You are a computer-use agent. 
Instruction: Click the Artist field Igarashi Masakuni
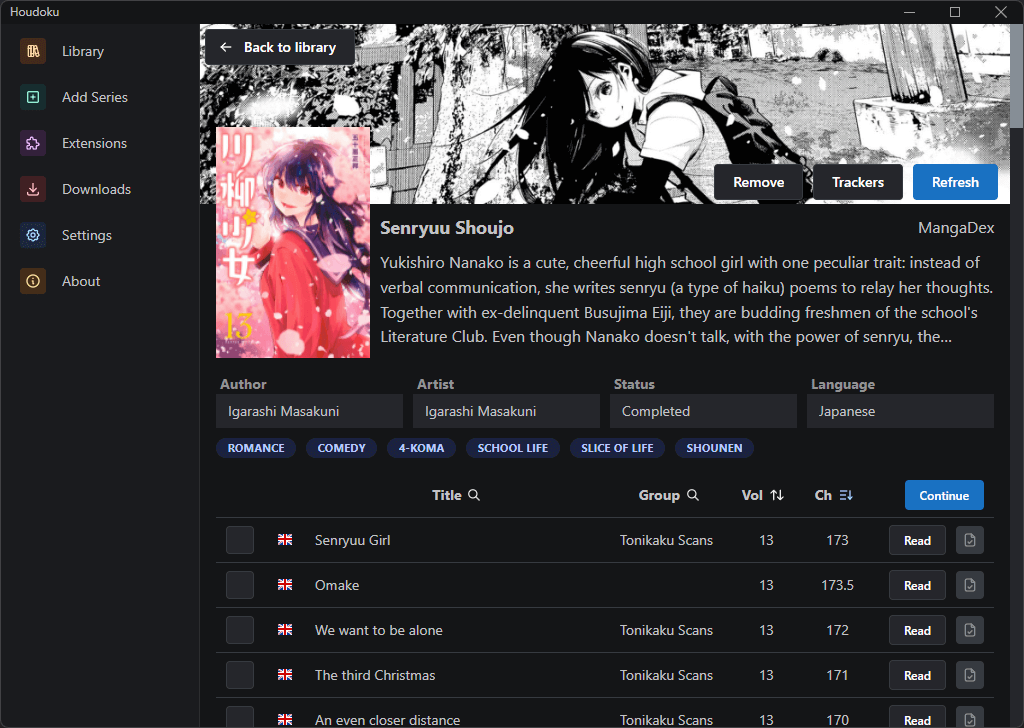pos(506,411)
